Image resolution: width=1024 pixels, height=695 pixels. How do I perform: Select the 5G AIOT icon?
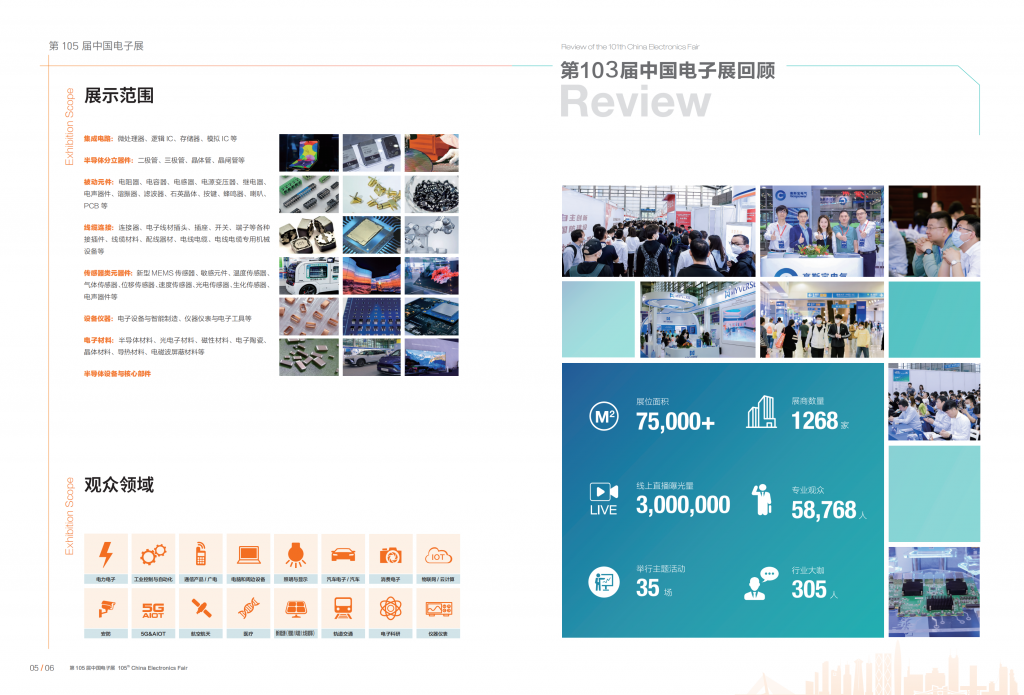click(x=153, y=608)
